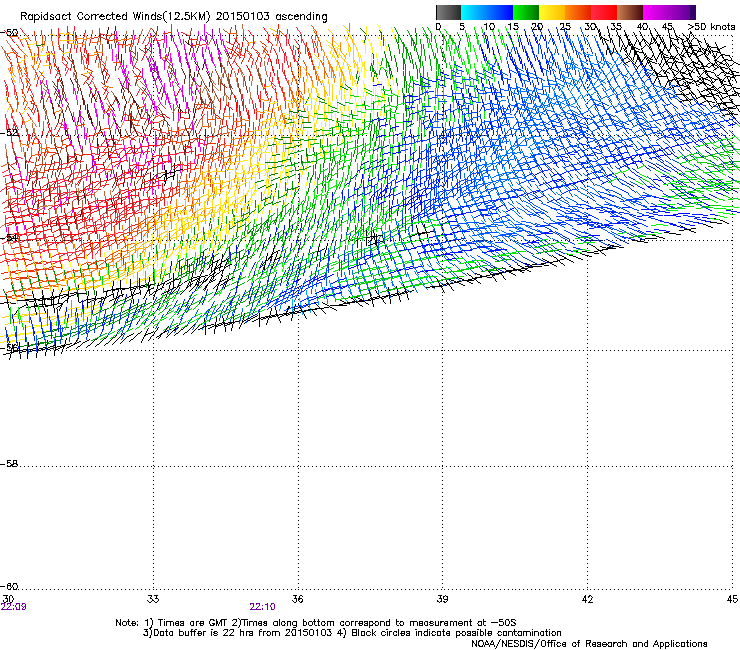Image resolution: width=740 pixels, height=650 pixels.
Task: Click the red 30-35 knots legend segment
Action: (x=604, y=12)
